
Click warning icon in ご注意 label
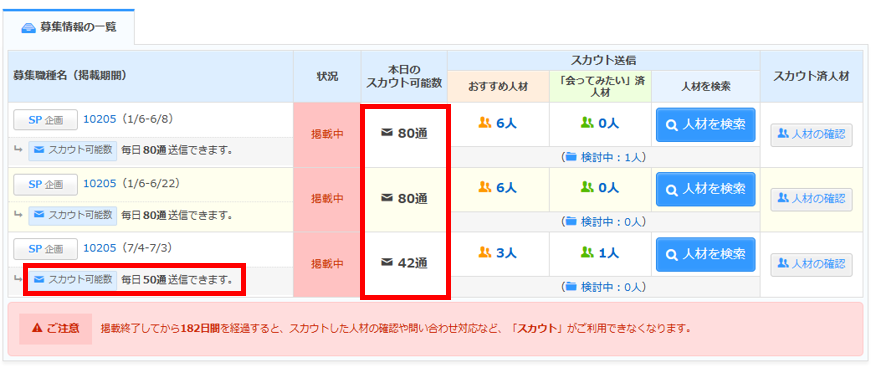pos(37,328)
